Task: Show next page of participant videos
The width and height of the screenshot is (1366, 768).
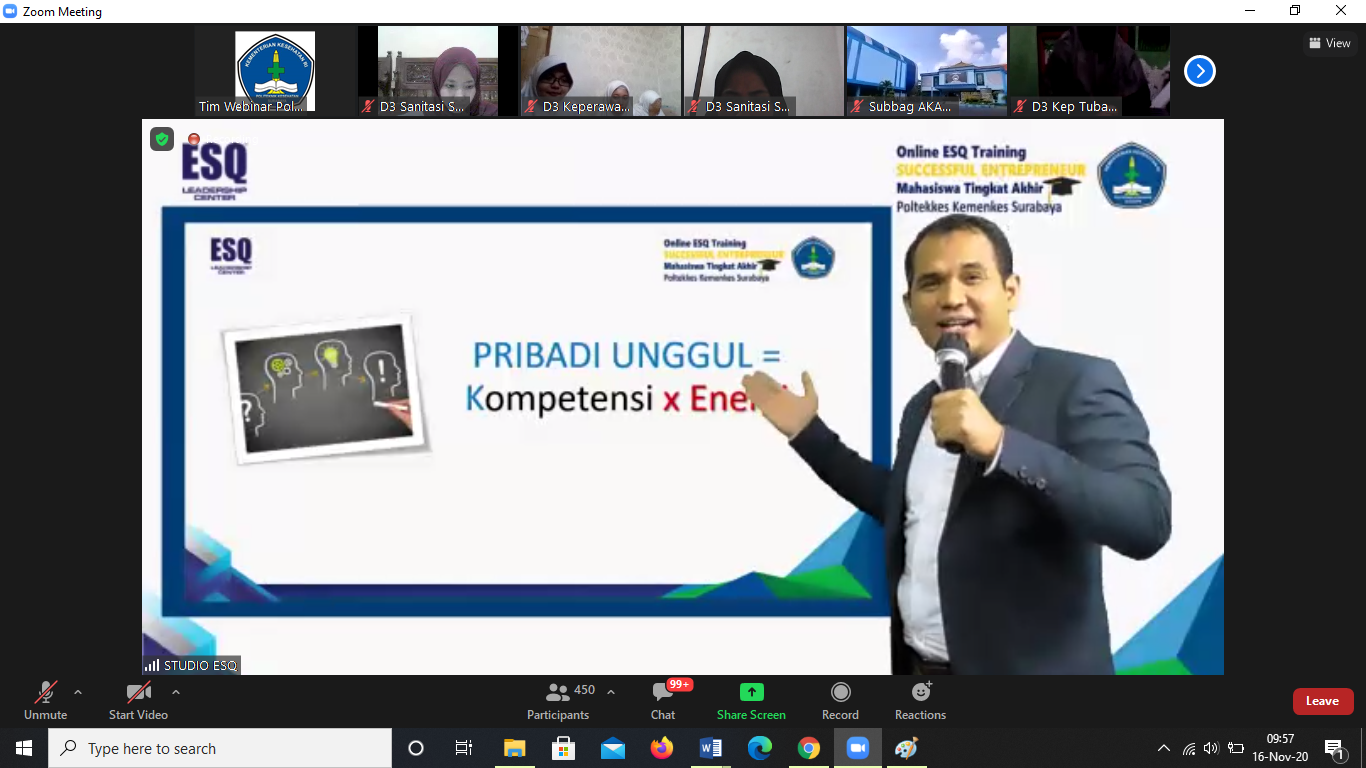Action: [1199, 71]
